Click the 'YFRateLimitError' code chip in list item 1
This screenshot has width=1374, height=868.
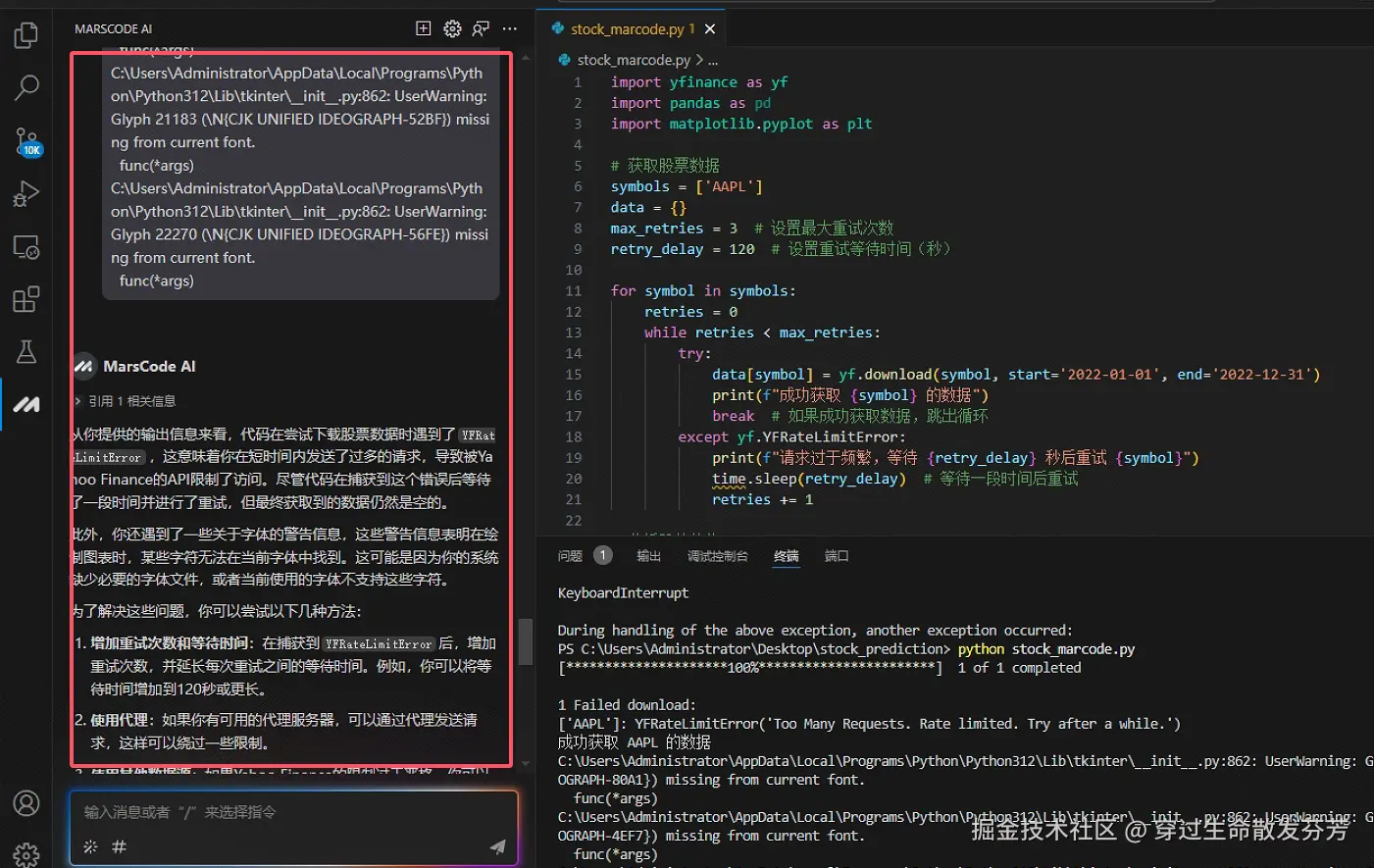[x=379, y=644]
